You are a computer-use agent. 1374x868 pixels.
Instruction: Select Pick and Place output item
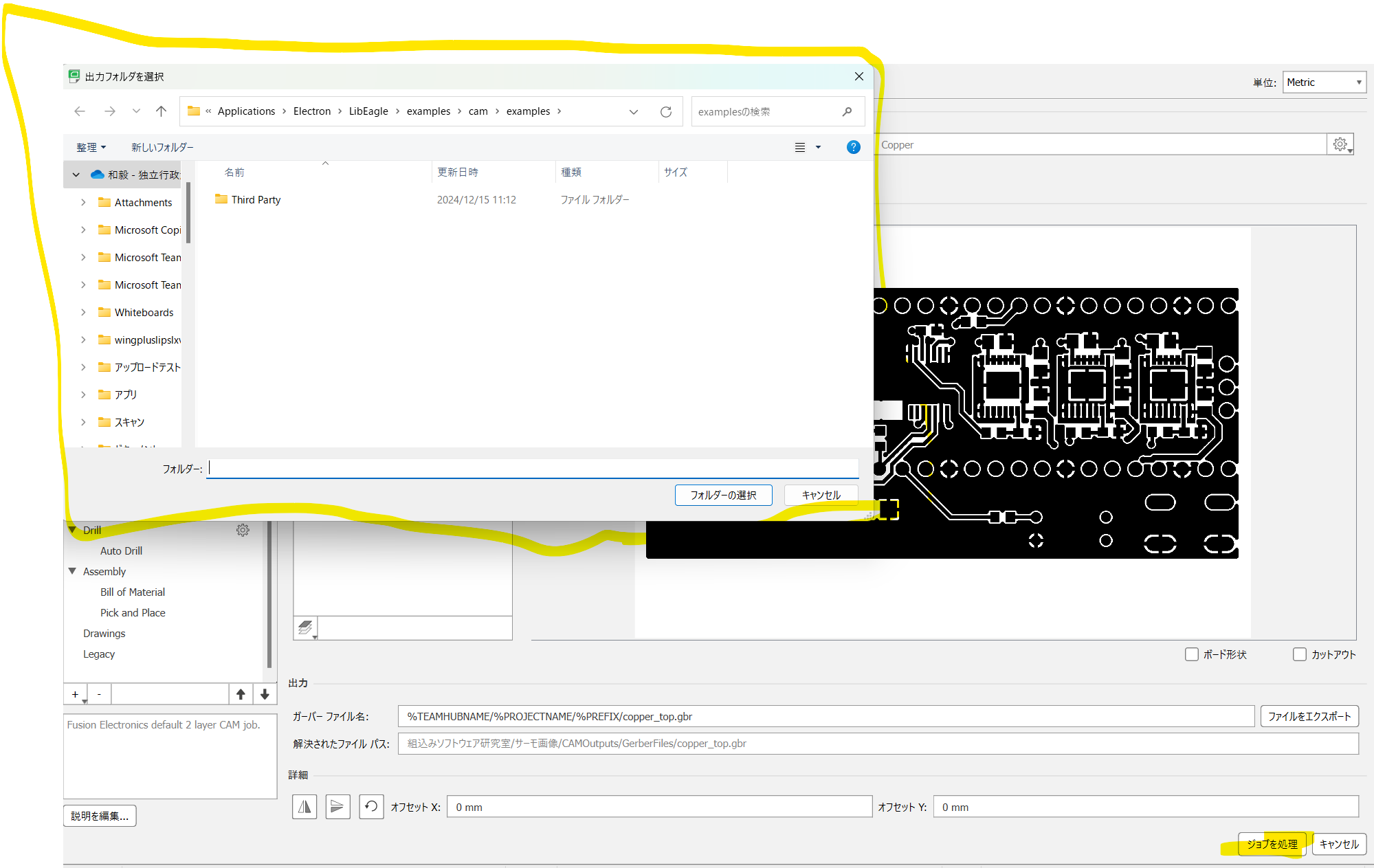(133, 612)
